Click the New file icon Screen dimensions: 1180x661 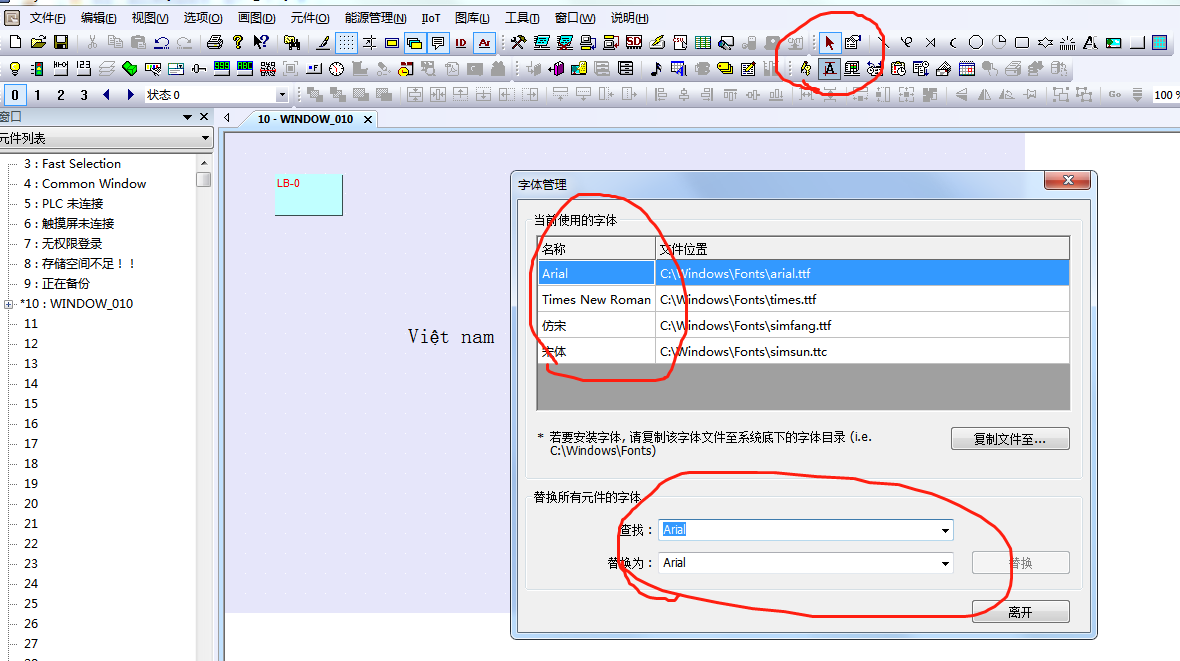[x=14, y=42]
